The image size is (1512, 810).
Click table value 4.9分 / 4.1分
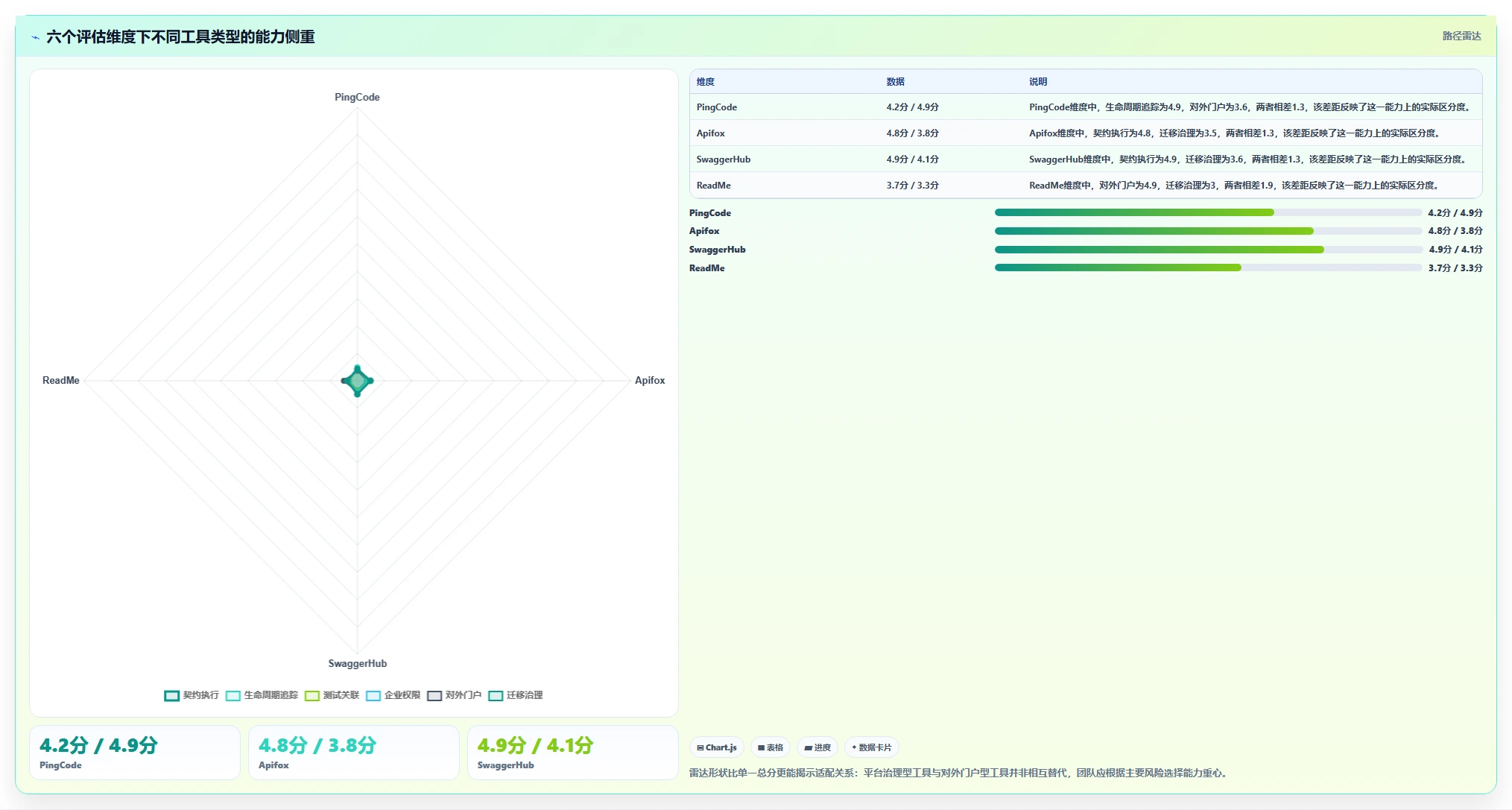coord(913,159)
